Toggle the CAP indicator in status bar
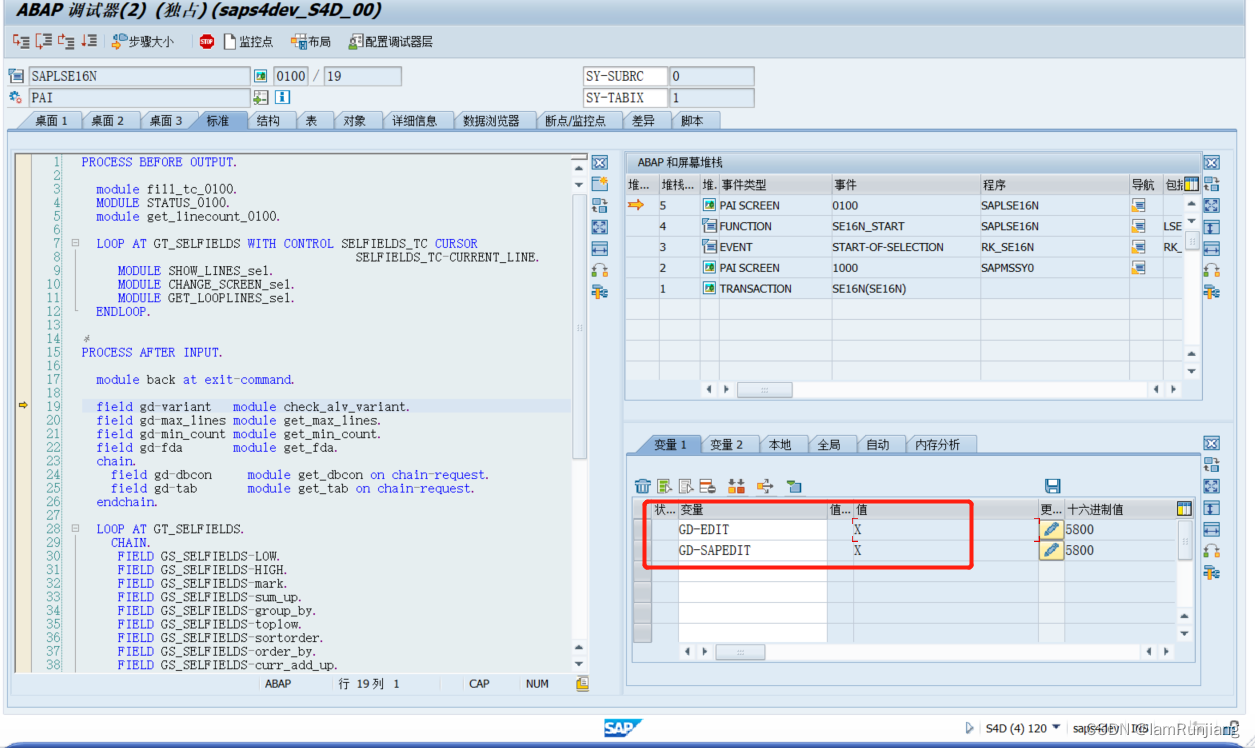 coord(478,684)
